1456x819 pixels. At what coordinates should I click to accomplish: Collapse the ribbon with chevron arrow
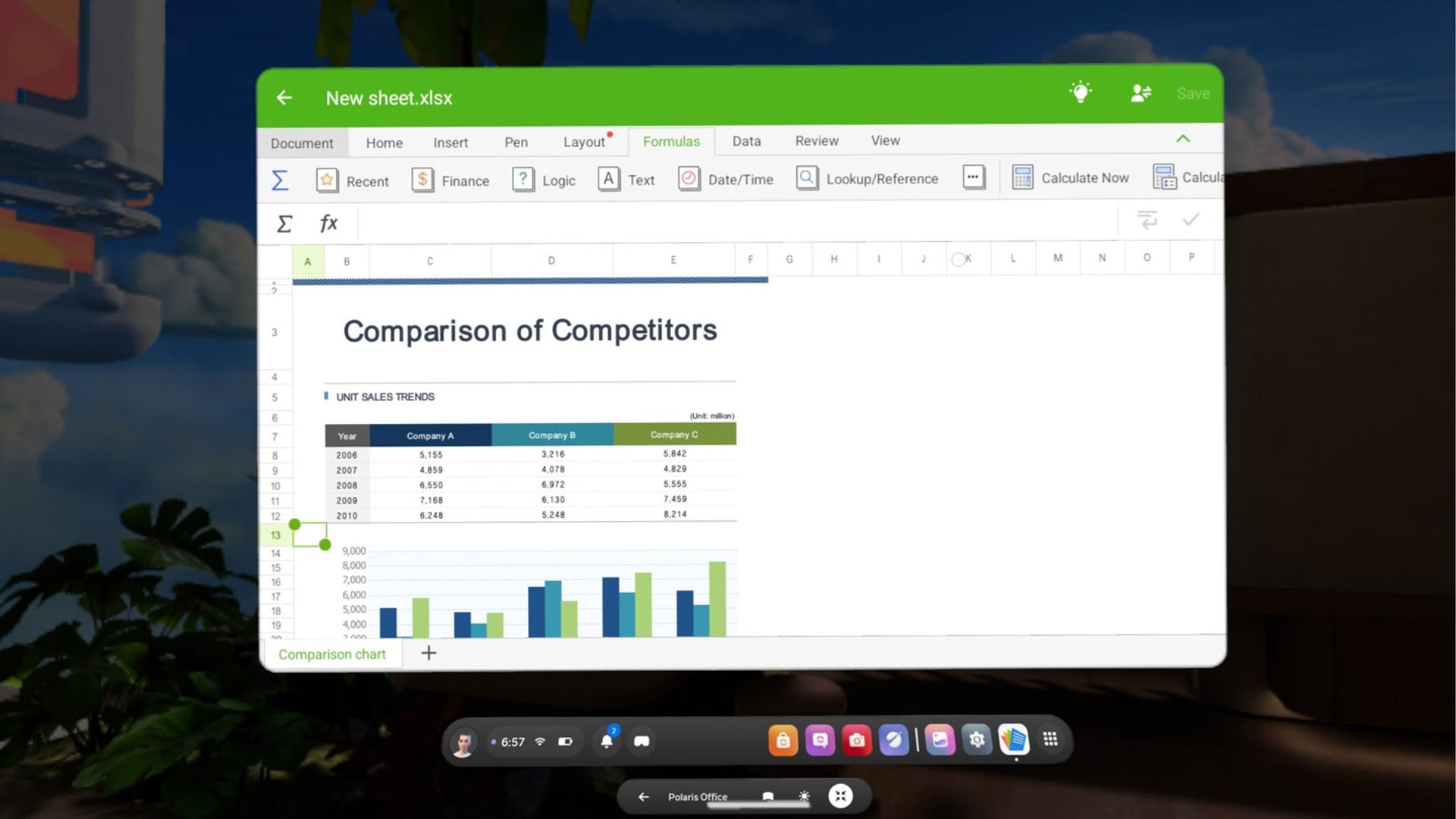point(1183,139)
